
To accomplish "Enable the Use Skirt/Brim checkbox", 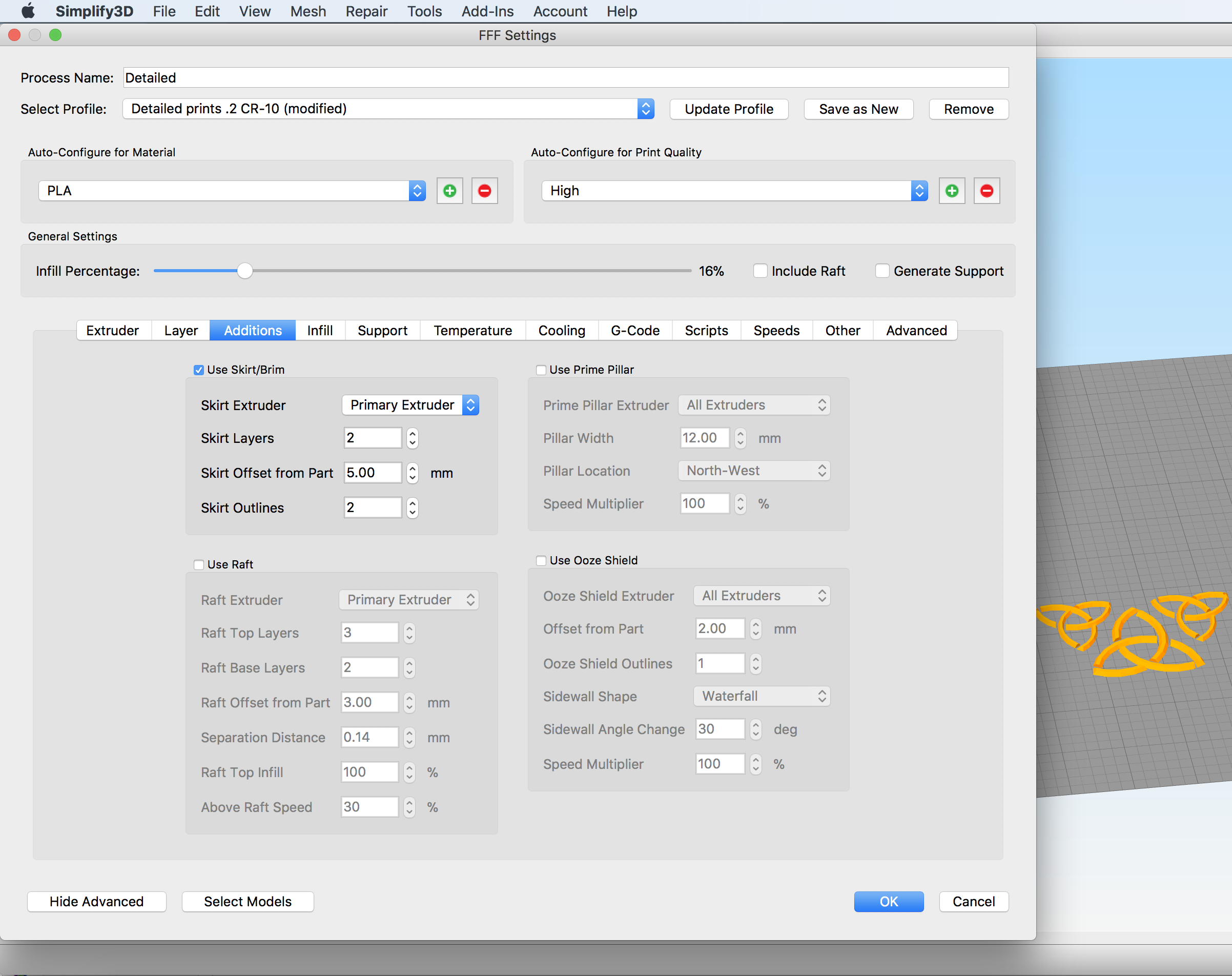I will [199, 370].
